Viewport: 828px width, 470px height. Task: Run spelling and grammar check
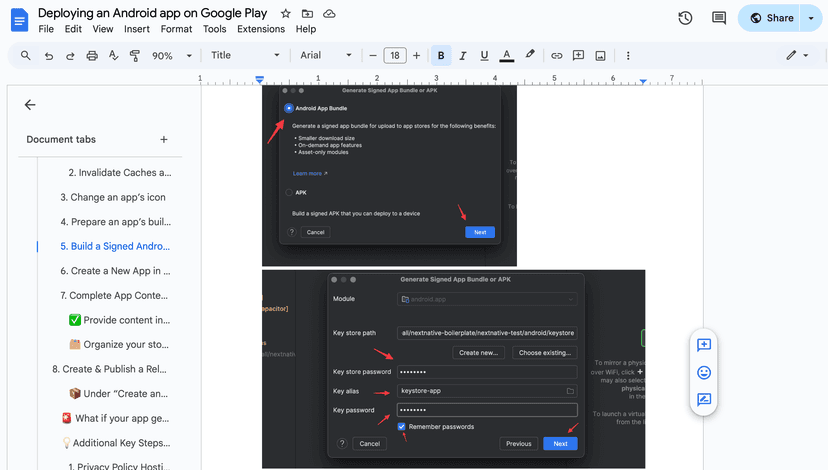pos(114,55)
